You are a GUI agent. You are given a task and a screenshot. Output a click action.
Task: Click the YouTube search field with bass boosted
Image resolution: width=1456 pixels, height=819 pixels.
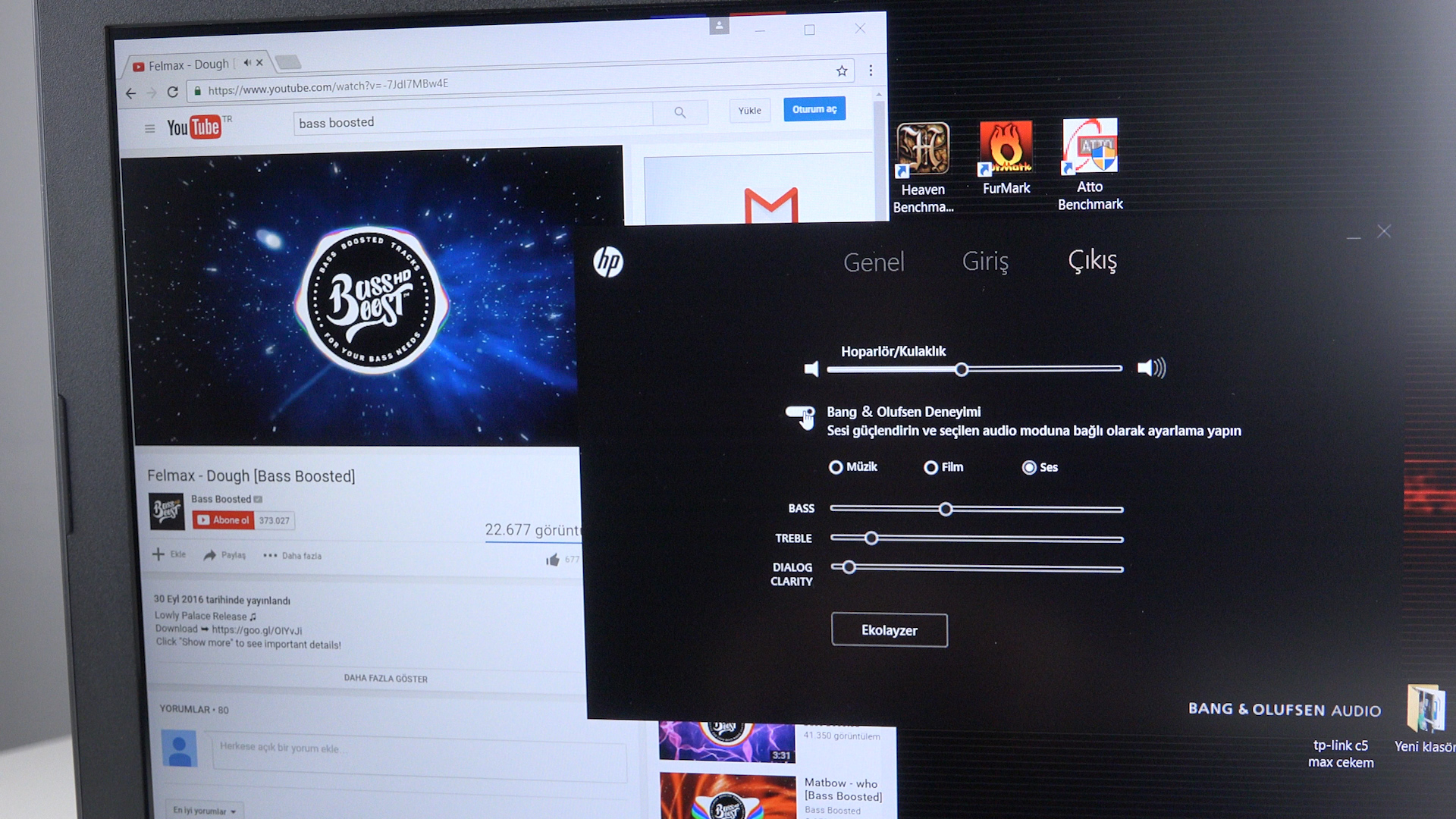click(472, 120)
